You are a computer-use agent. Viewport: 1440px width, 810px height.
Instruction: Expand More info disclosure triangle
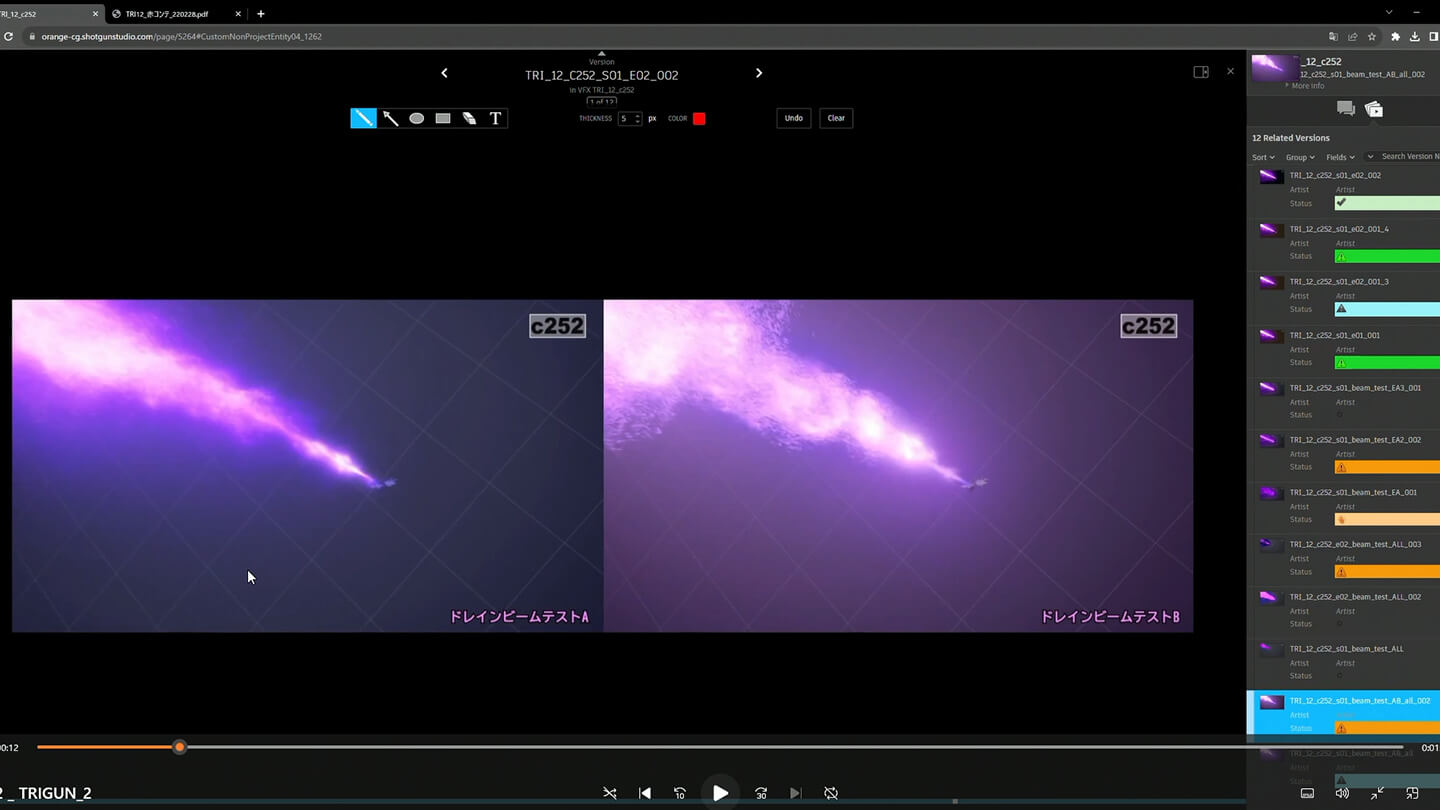1287,86
